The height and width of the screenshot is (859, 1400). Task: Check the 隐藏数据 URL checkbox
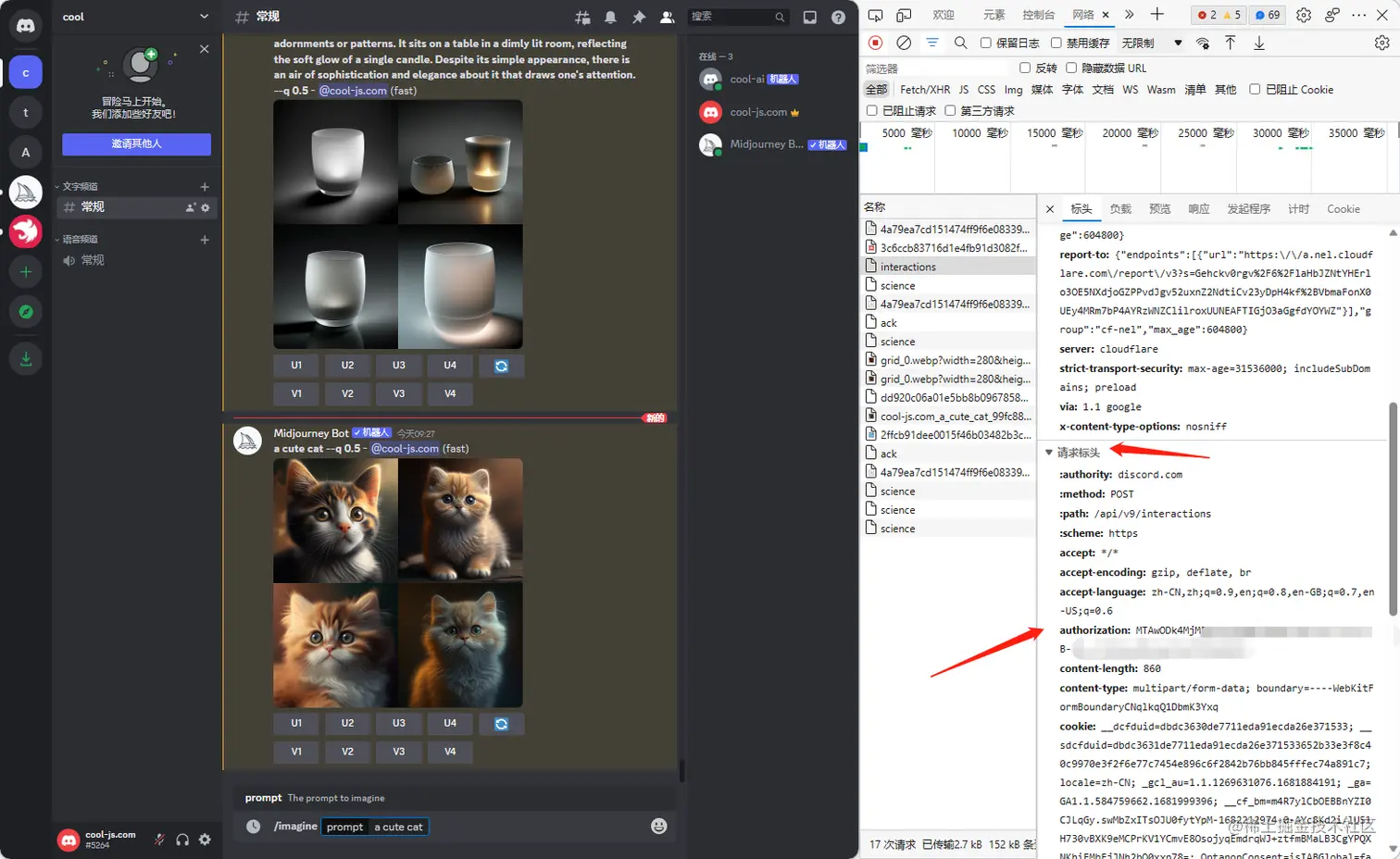point(1071,68)
